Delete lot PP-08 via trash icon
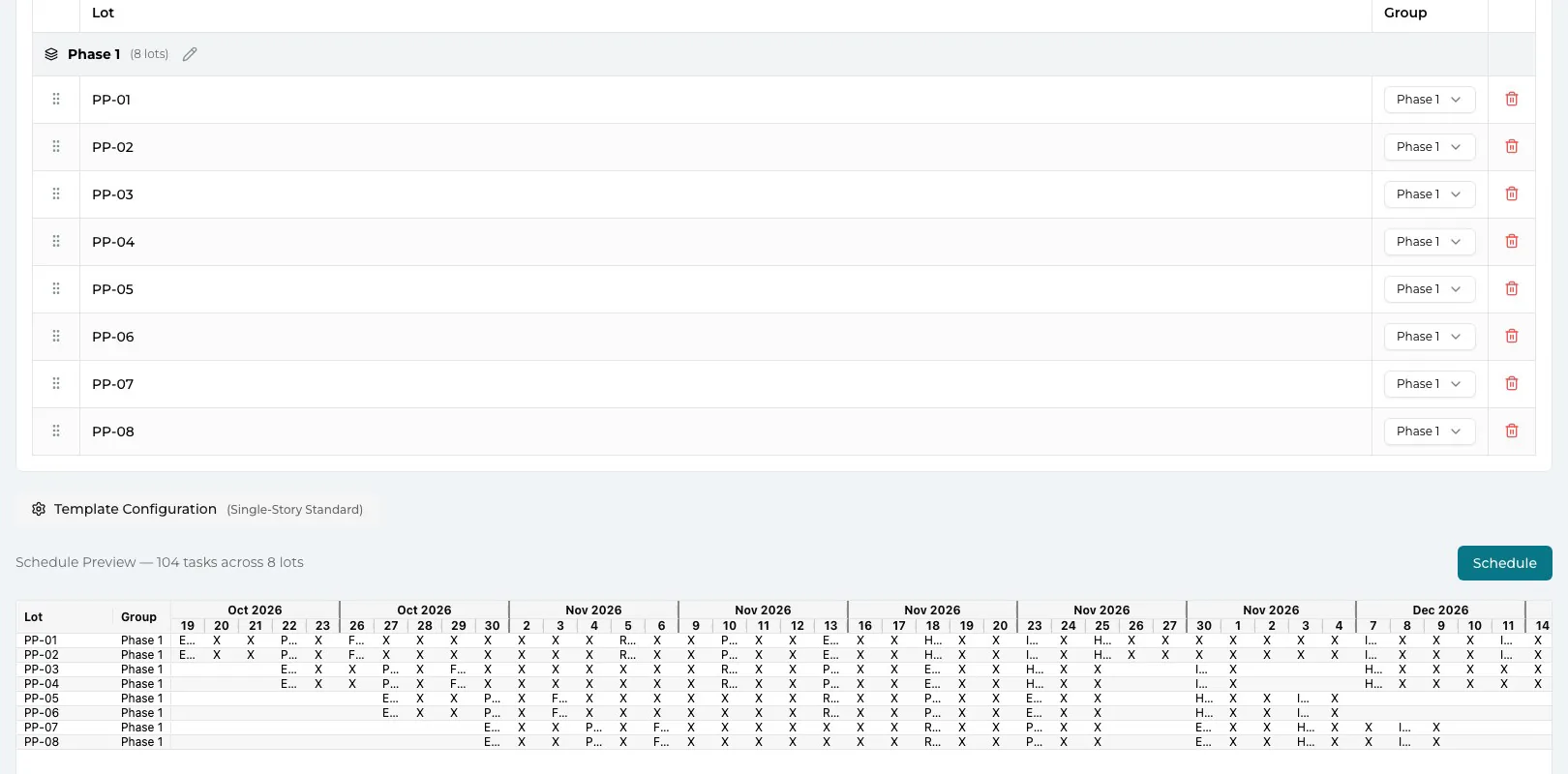 pyautogui.click(x=1511, y=431)
